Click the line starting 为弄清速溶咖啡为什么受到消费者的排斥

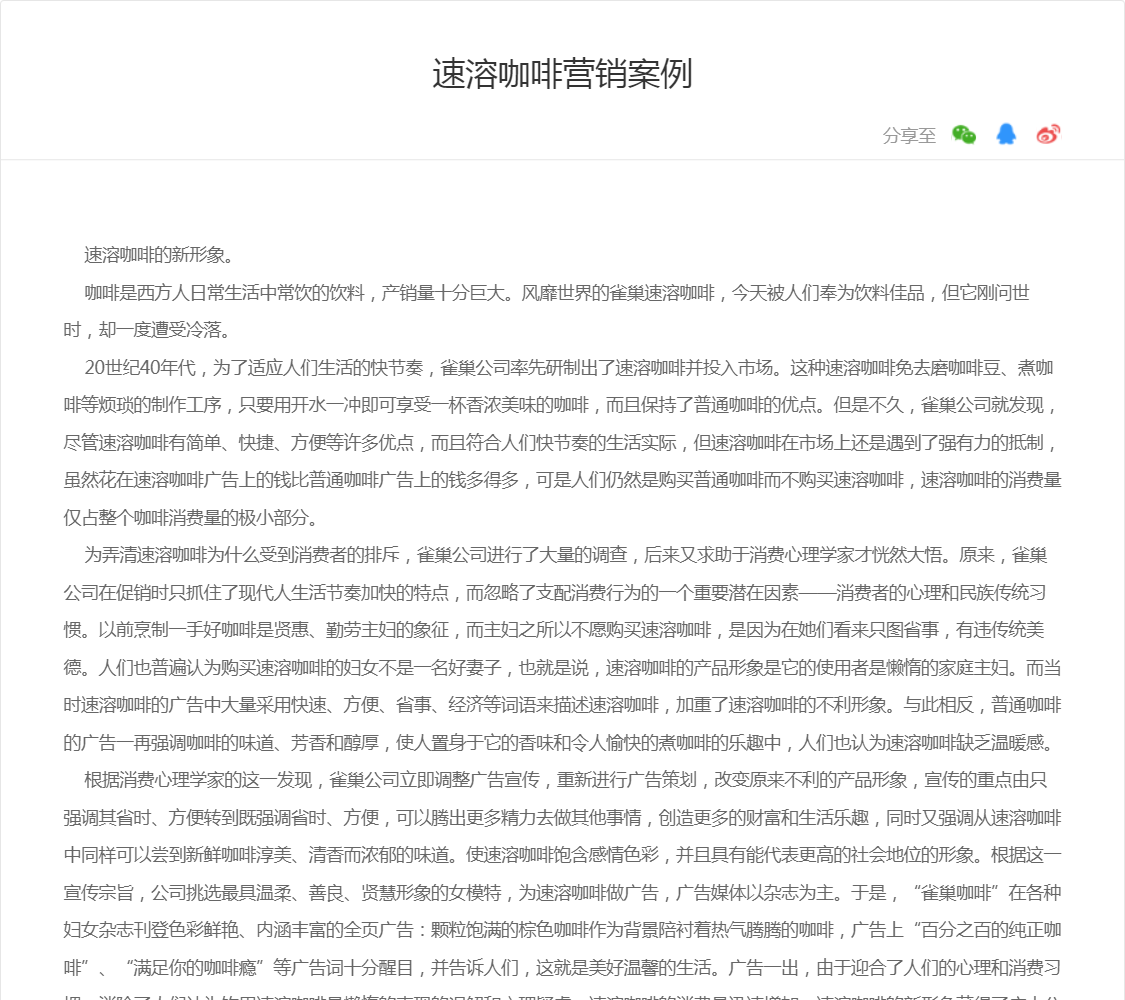pos(565,555)
